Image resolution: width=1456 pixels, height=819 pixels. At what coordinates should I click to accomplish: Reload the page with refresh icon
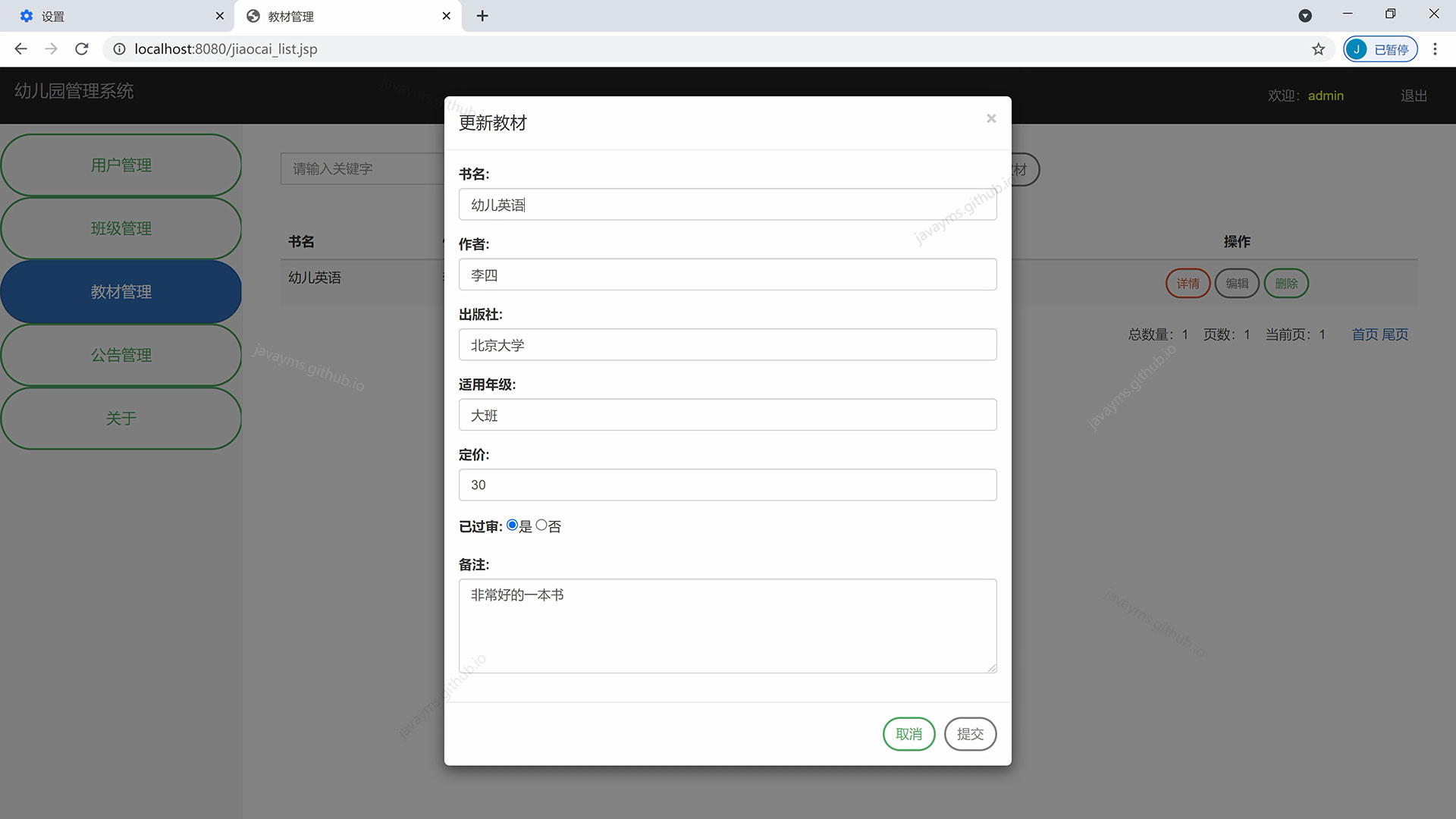pos(81,49)
